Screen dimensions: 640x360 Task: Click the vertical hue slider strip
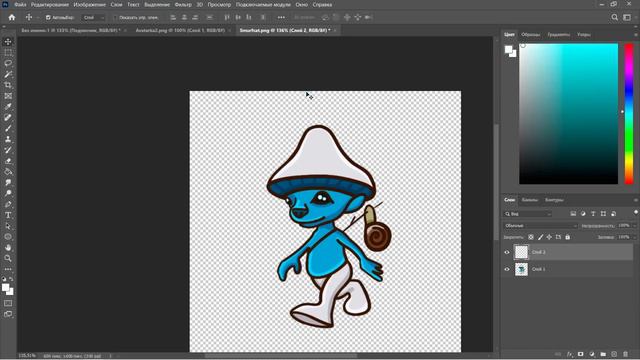(629, 114)
